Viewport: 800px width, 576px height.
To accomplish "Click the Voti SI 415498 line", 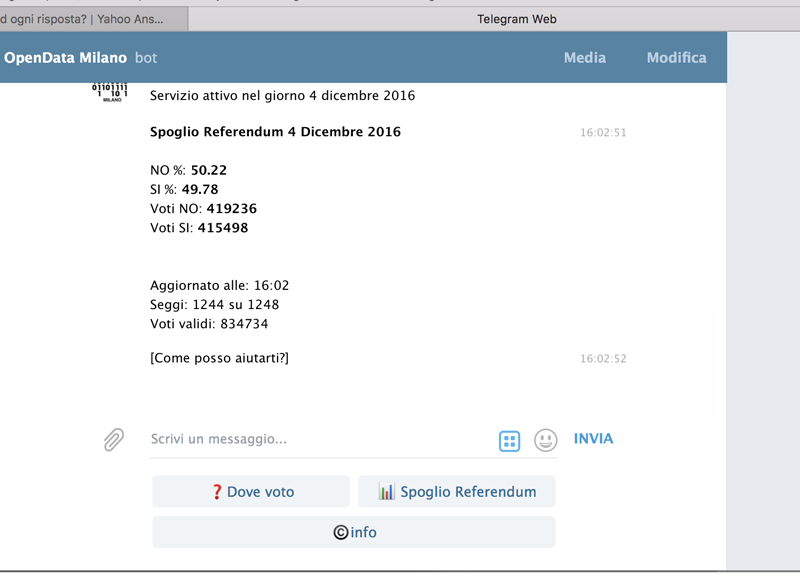I will pos(199,228).
